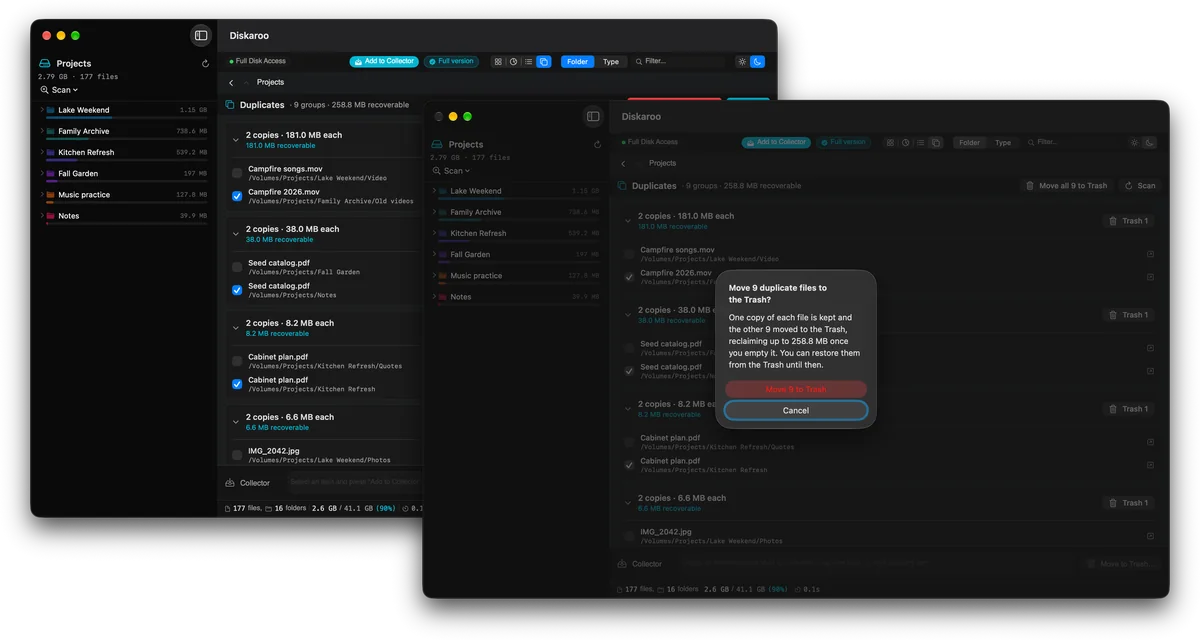Select the Type tab in the front window
The width and height of the screenshot is (1200, 640).
point(1003,143)
